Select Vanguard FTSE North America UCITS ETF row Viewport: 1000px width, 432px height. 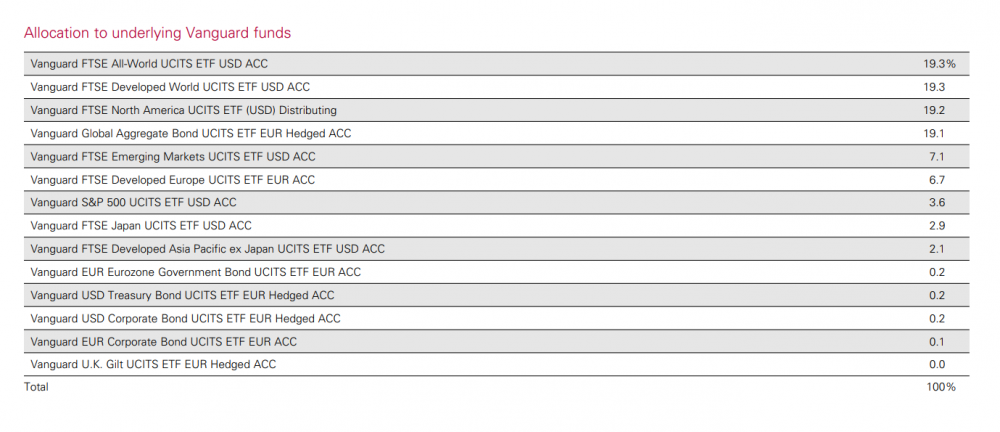pos(490,110)
